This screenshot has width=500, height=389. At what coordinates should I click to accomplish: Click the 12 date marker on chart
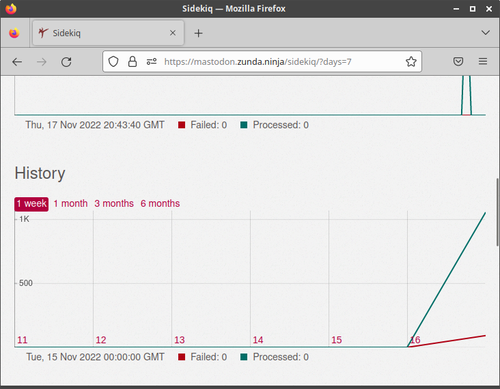pyautogui.click(x=101, y=340)
